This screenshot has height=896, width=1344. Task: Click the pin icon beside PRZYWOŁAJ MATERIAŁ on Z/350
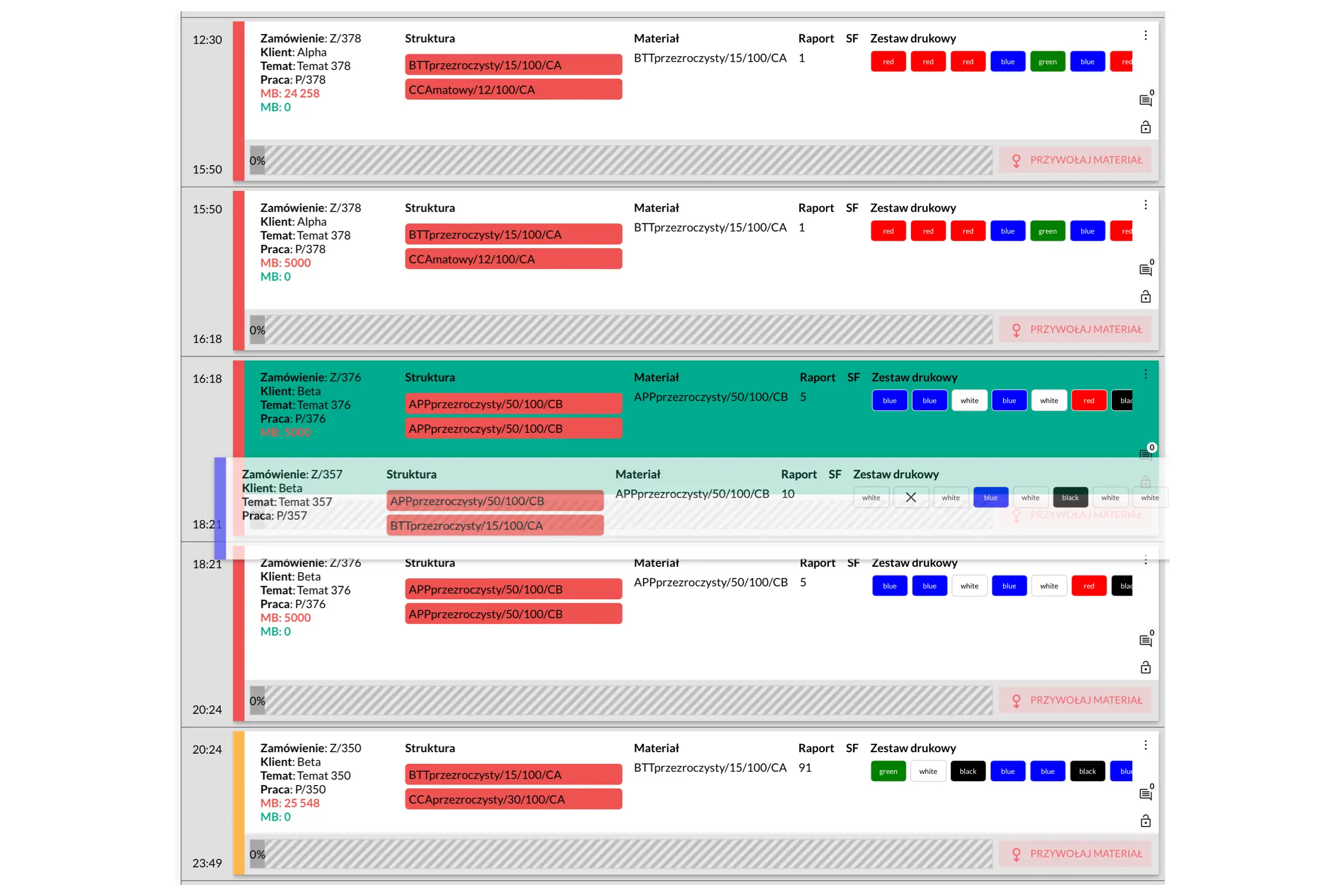coord(1016,853)
